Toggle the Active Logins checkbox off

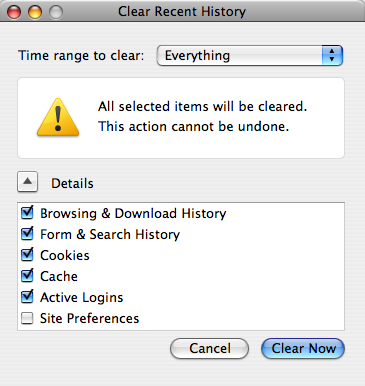pyautogui.click(x=27, y=297)
